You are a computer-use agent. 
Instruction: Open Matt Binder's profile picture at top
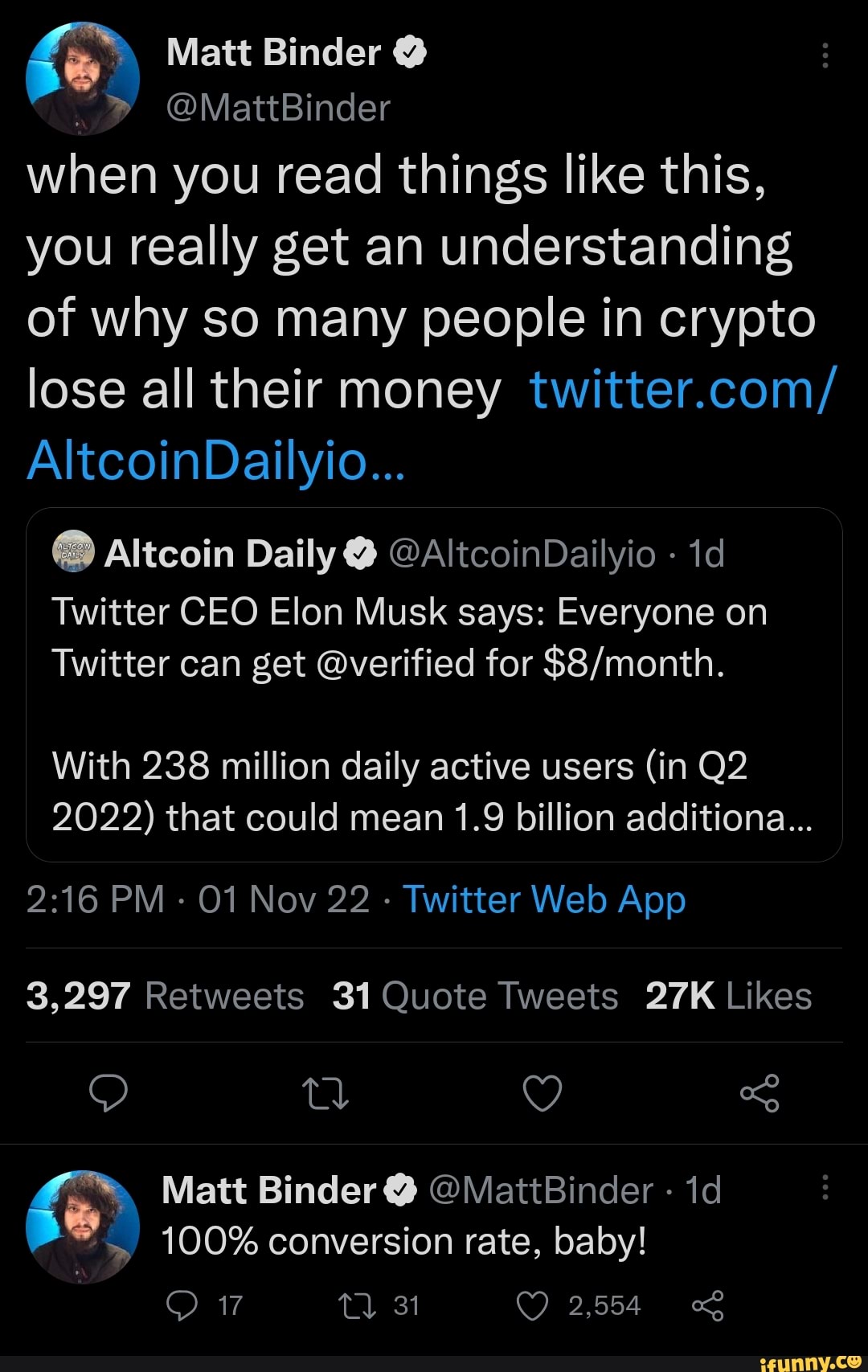[x=83, y=79]
